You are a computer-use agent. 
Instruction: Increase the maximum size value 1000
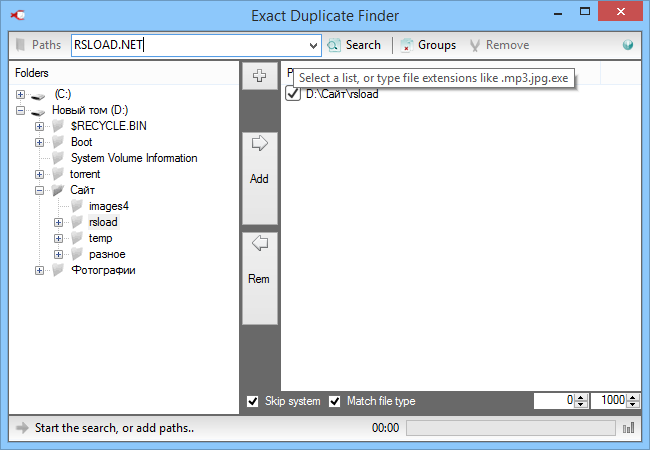[633, 397]
